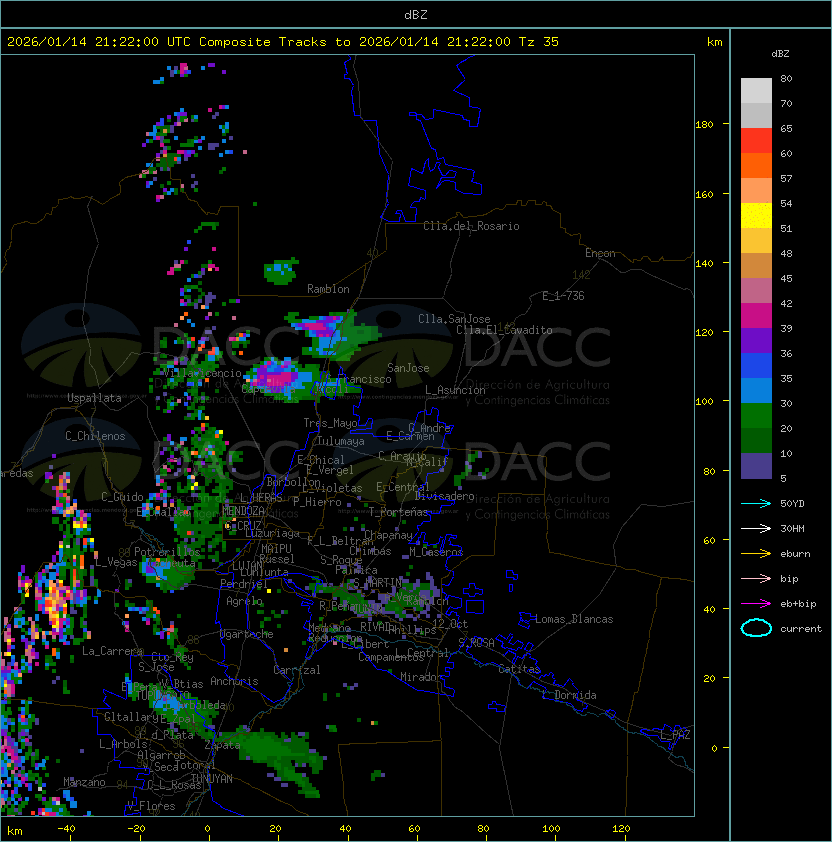Click the 'Zapata' map label
Image resolution: width=832 pixels, height=842 pixels.
point(222,745)
